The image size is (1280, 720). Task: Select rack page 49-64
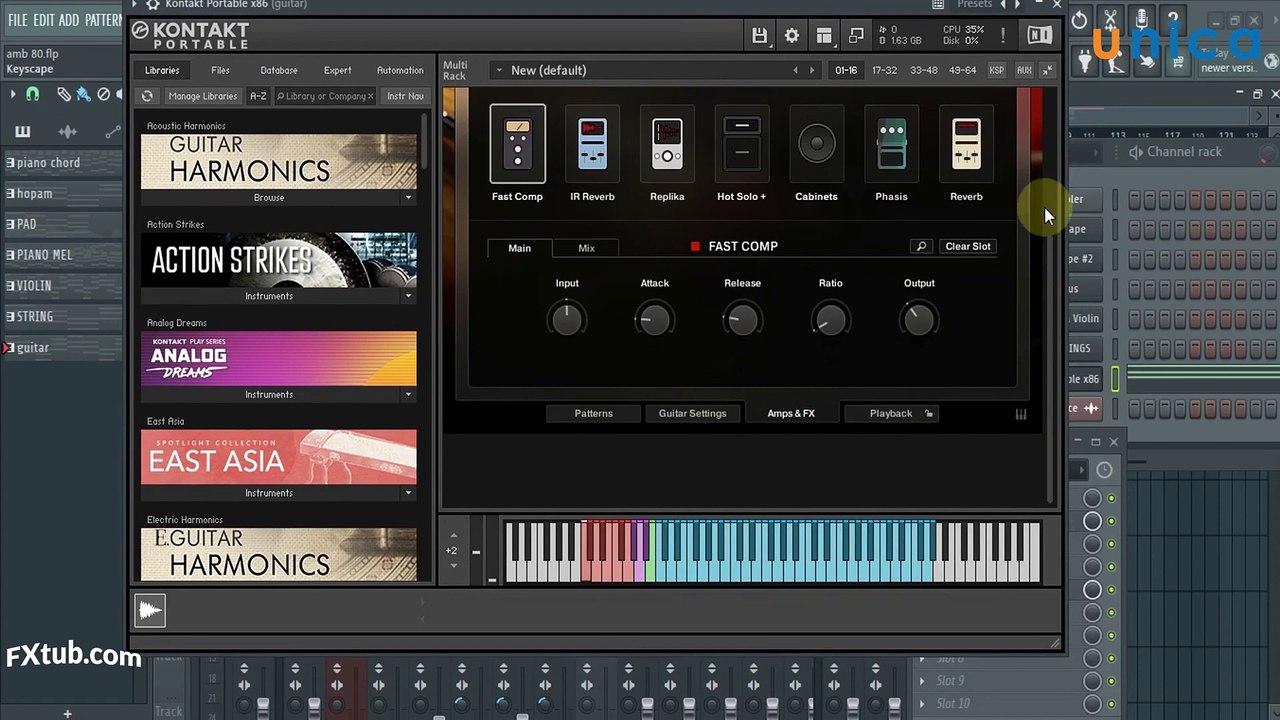coord(962,70)
